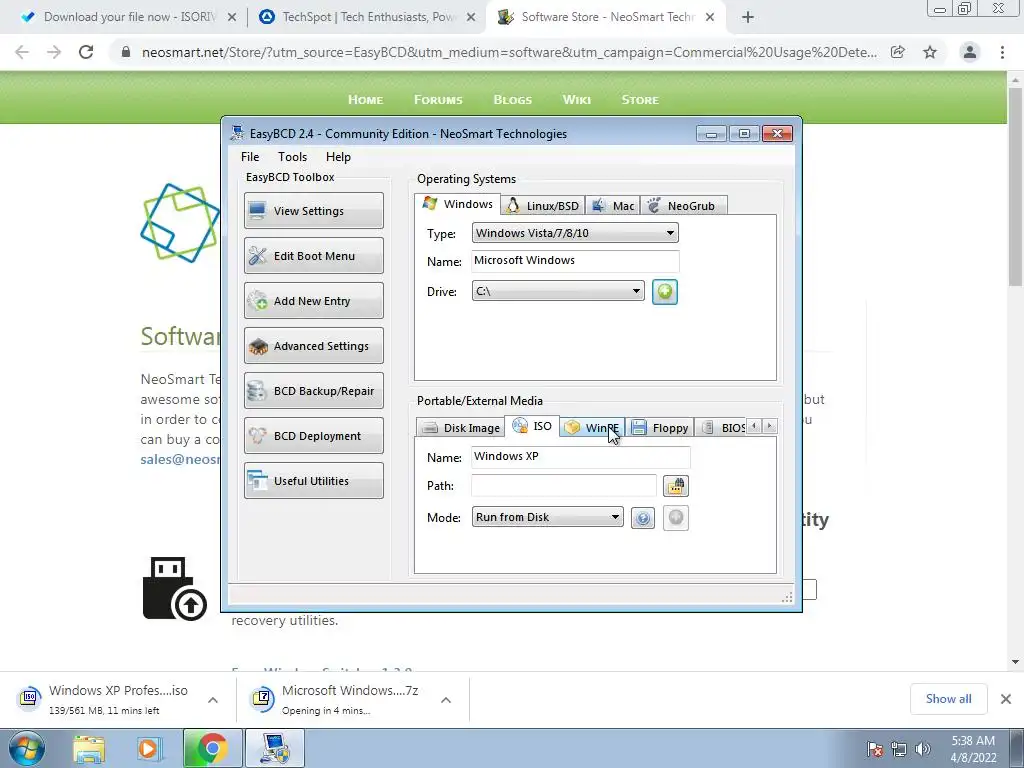Open the Windows Start button
Image resolution: width=1024 pixels, height=768 pixels.
coord(27,748)
